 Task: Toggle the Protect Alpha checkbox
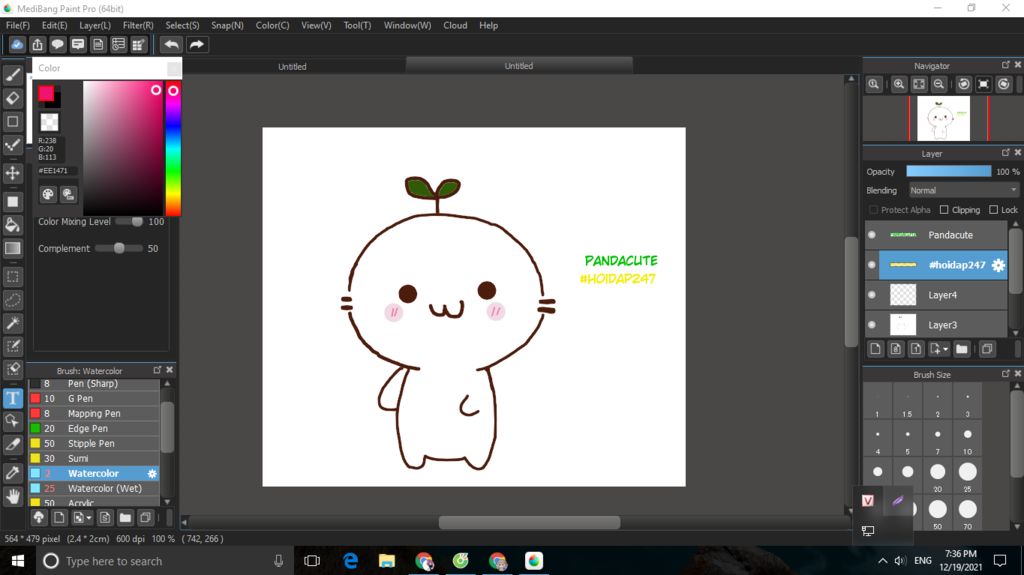point(873,210)
